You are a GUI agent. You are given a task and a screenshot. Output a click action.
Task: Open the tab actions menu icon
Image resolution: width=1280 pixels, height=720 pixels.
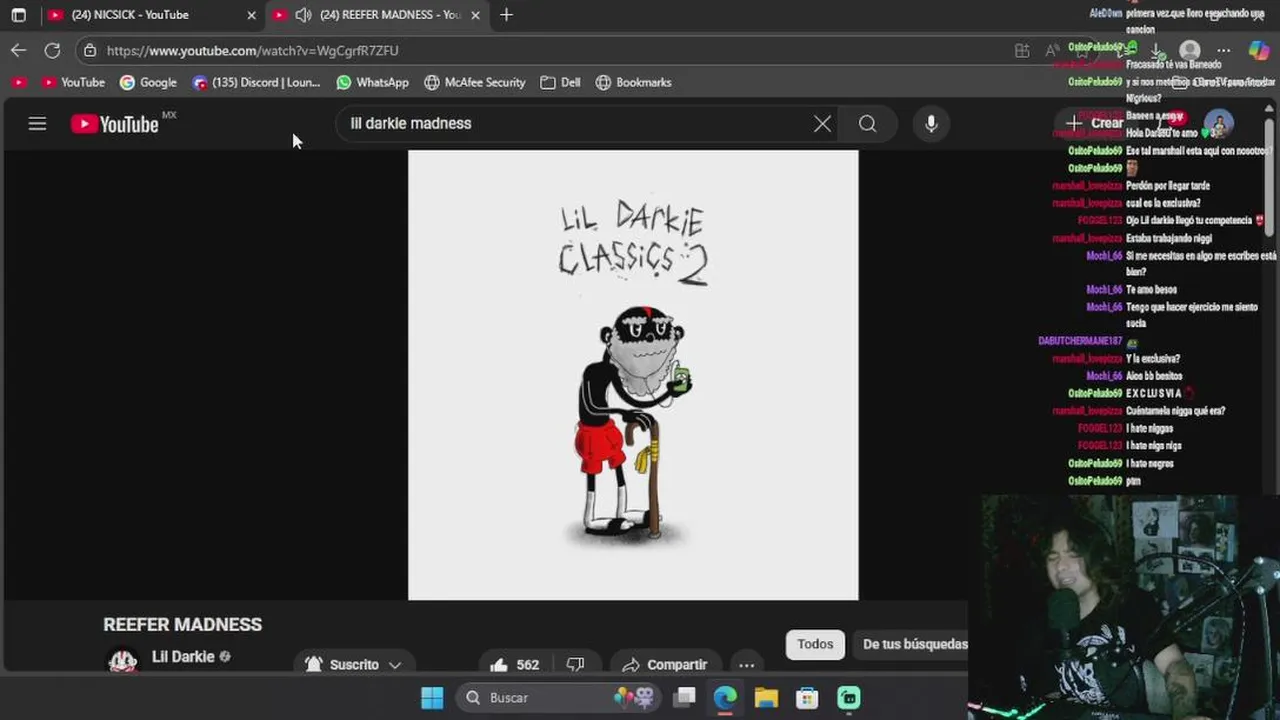click(x=18, y=15)
